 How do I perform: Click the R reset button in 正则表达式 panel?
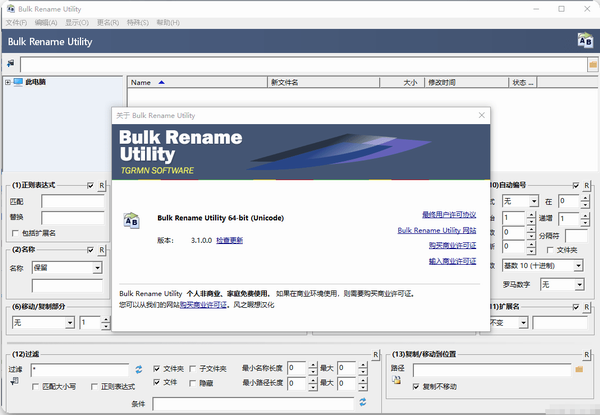(x=103, y=186)
